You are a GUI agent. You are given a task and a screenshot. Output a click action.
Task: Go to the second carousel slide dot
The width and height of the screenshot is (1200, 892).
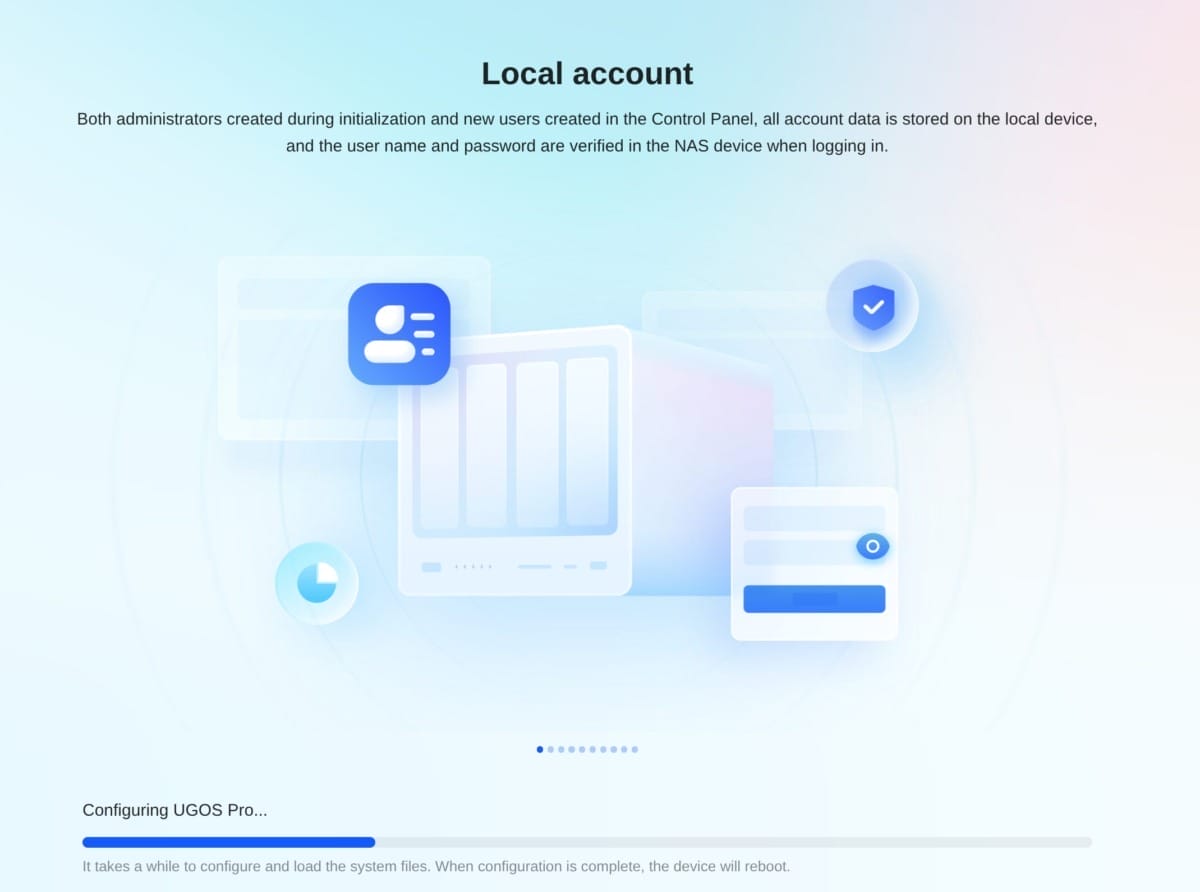coord(551,749)
